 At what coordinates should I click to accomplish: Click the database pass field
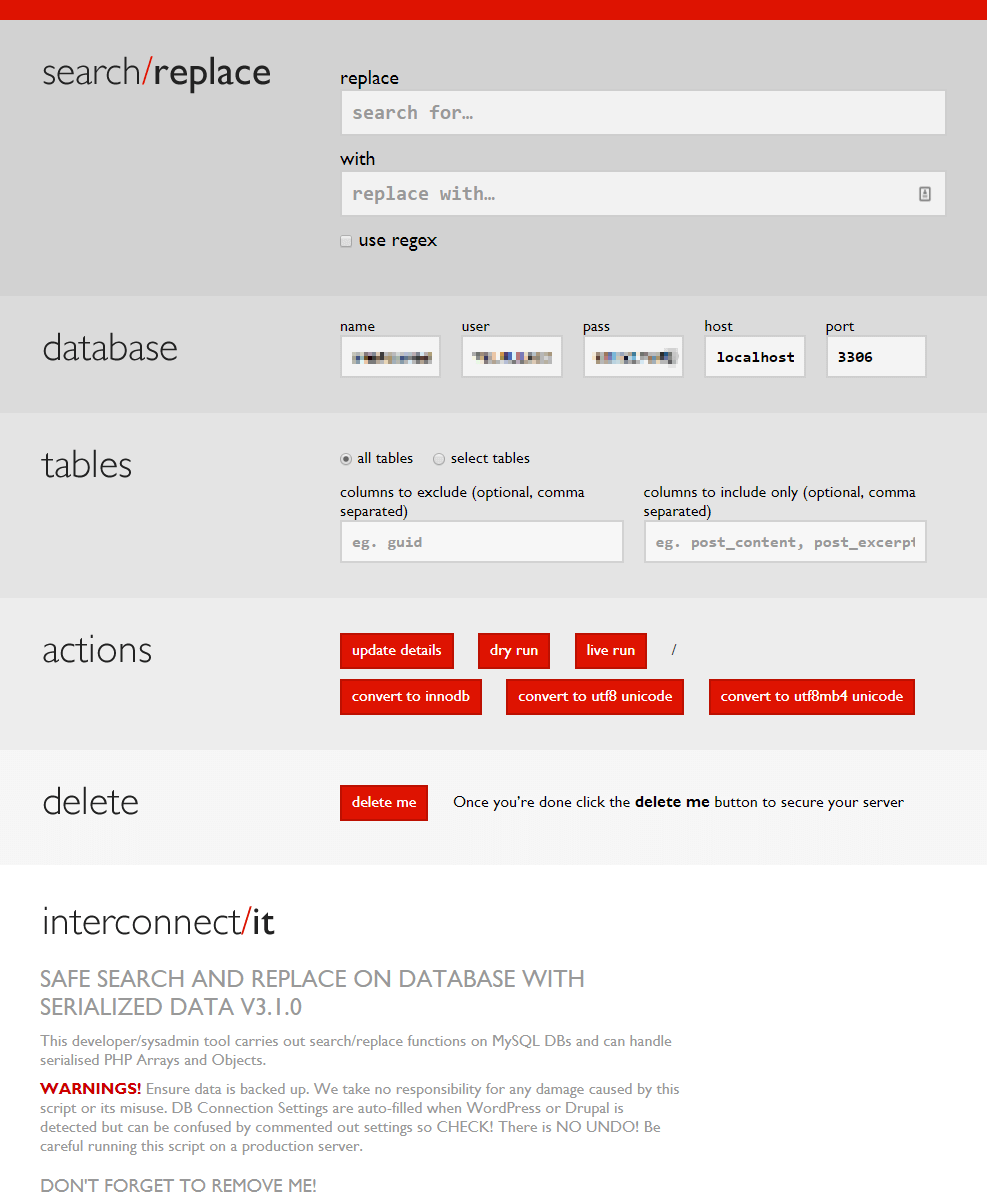click(x=633, y=357)
